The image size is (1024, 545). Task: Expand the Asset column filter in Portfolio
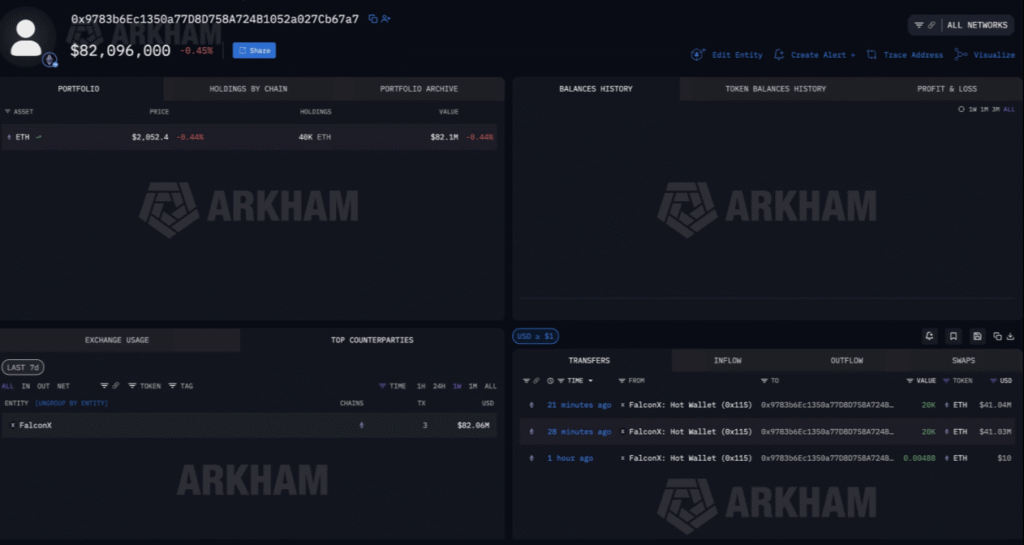8,111
